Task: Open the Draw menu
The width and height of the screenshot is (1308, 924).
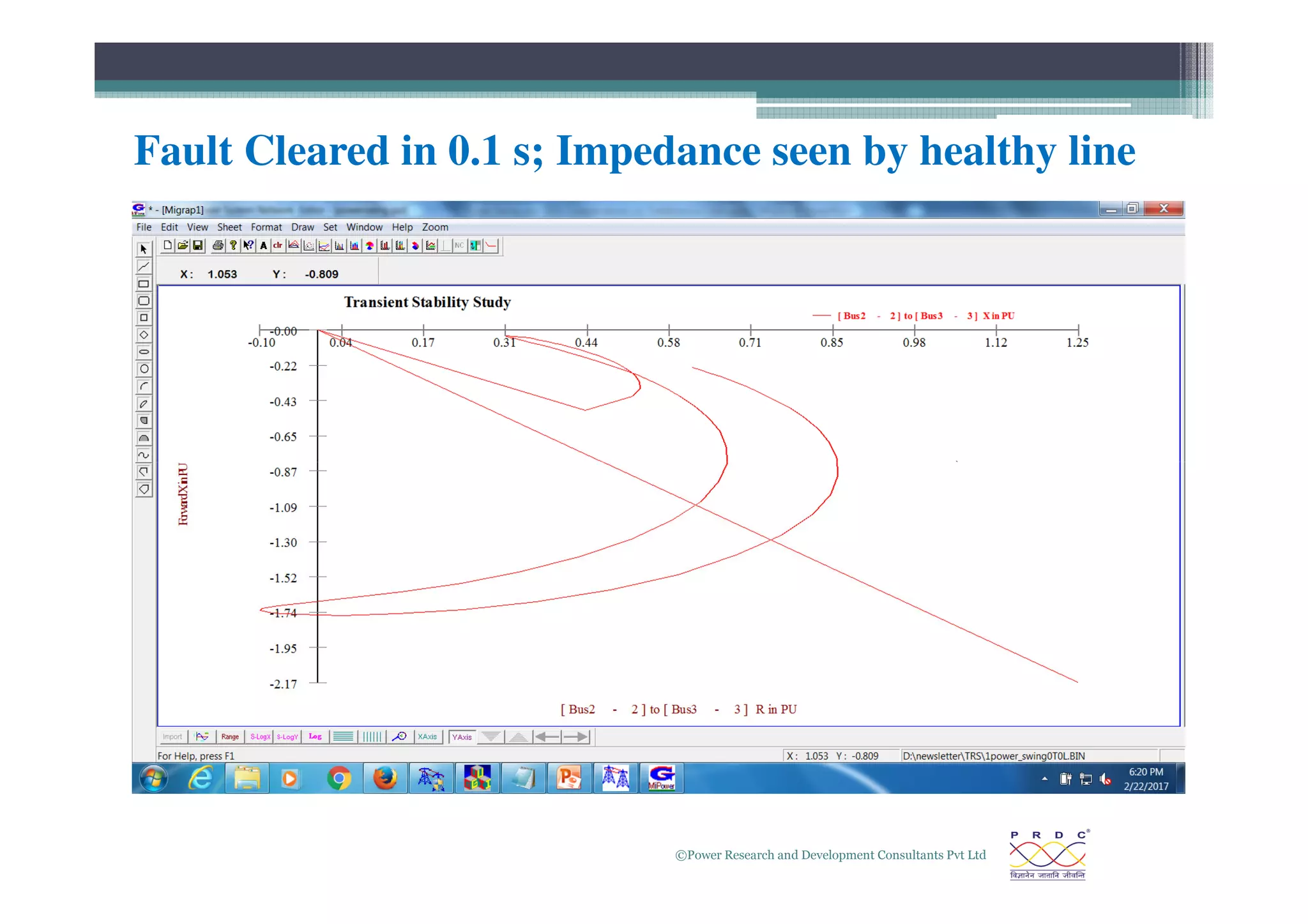Action: pos(303,227)
